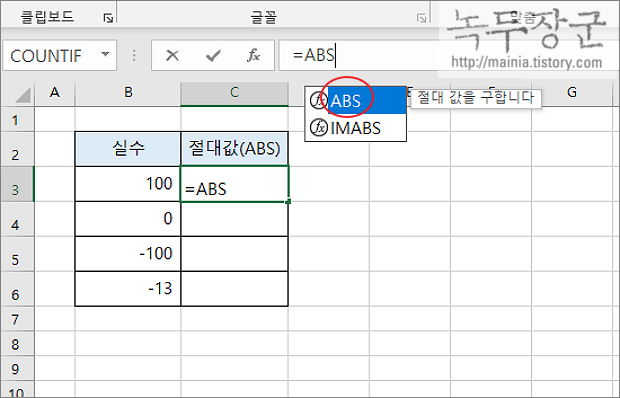
Task: Select column B header
Action: [x=128, y=94]
